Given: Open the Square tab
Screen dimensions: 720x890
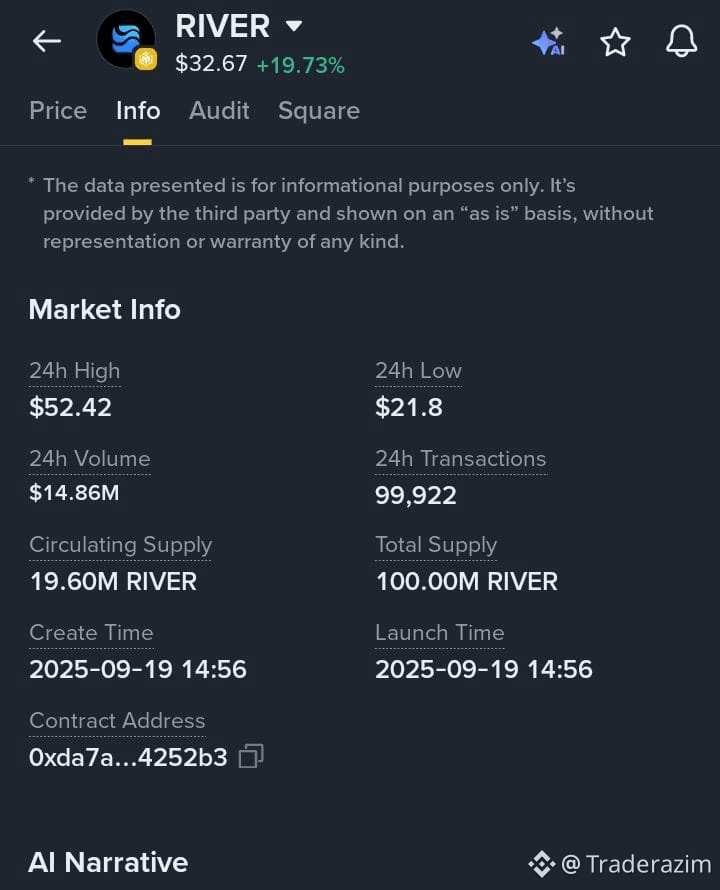Looking at the screenshot, I should (319, 111).
